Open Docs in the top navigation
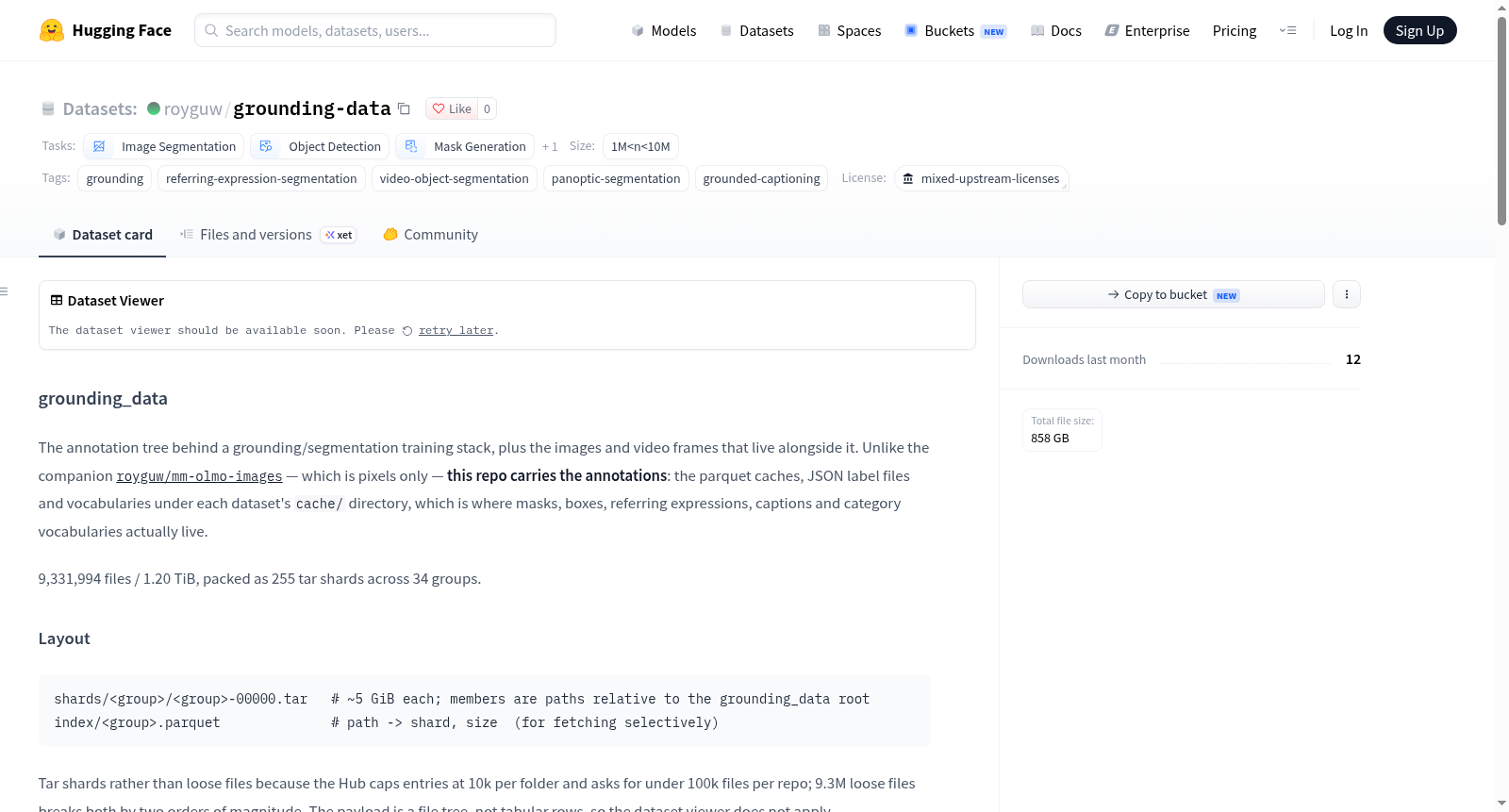 pyautogui.click(x=1056, y=30)
